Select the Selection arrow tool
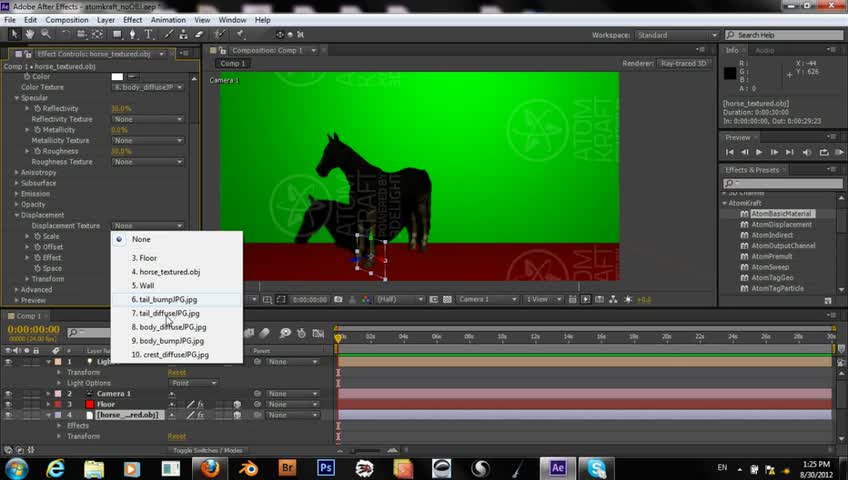This screenshot has height=480, width=848. 15,34
